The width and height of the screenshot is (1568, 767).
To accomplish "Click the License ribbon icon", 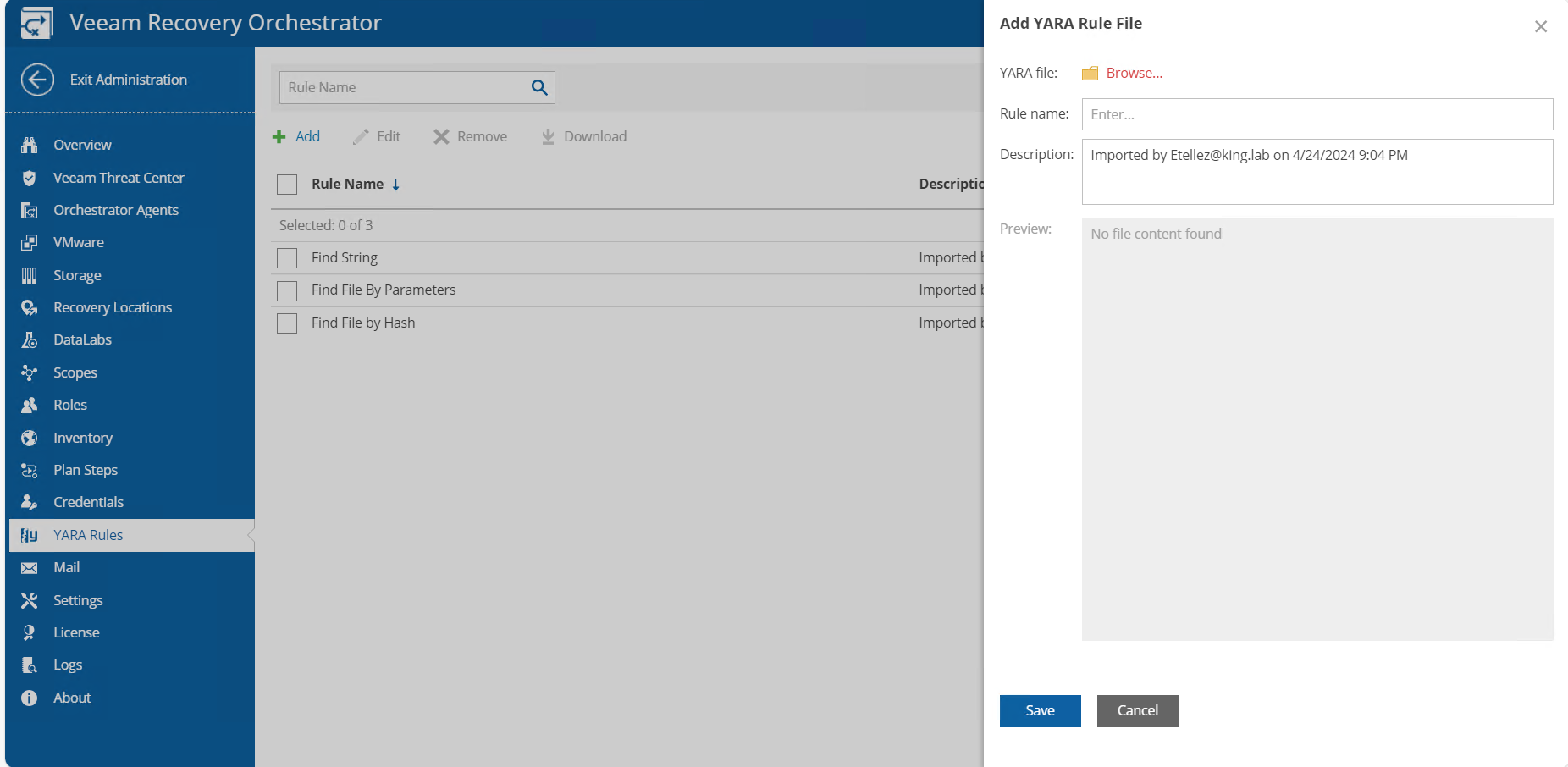I will pos(30,632).
